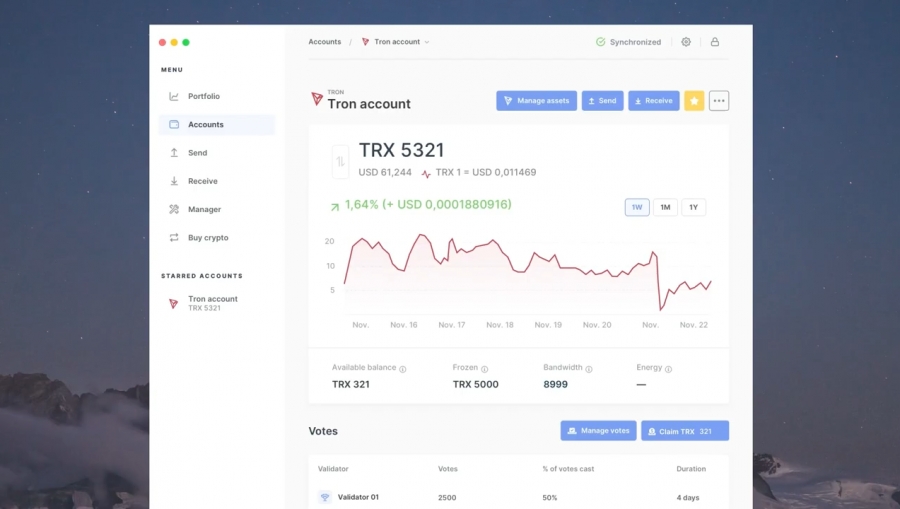Click the TRX 321 available balance value
Viewport: 900px width, 509px height.
click(x=351, y=384)
